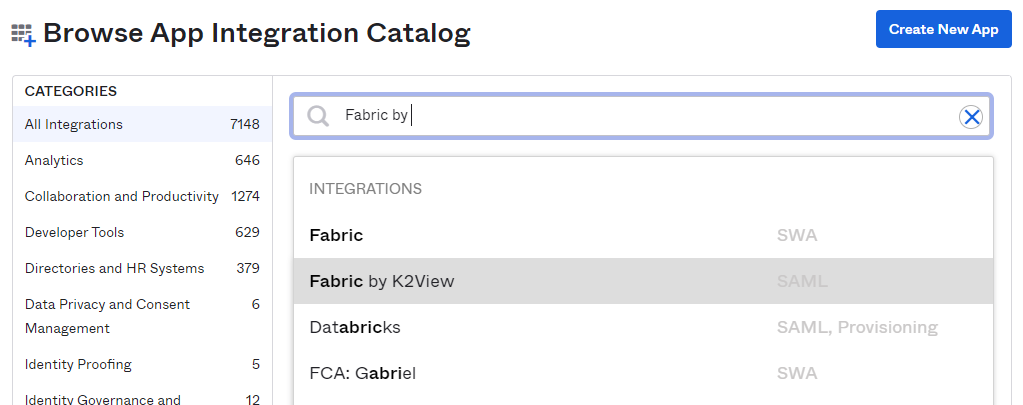The image size is (1023, 405).
Task: Open the Identity Governance category
Action: coord(102,400)
